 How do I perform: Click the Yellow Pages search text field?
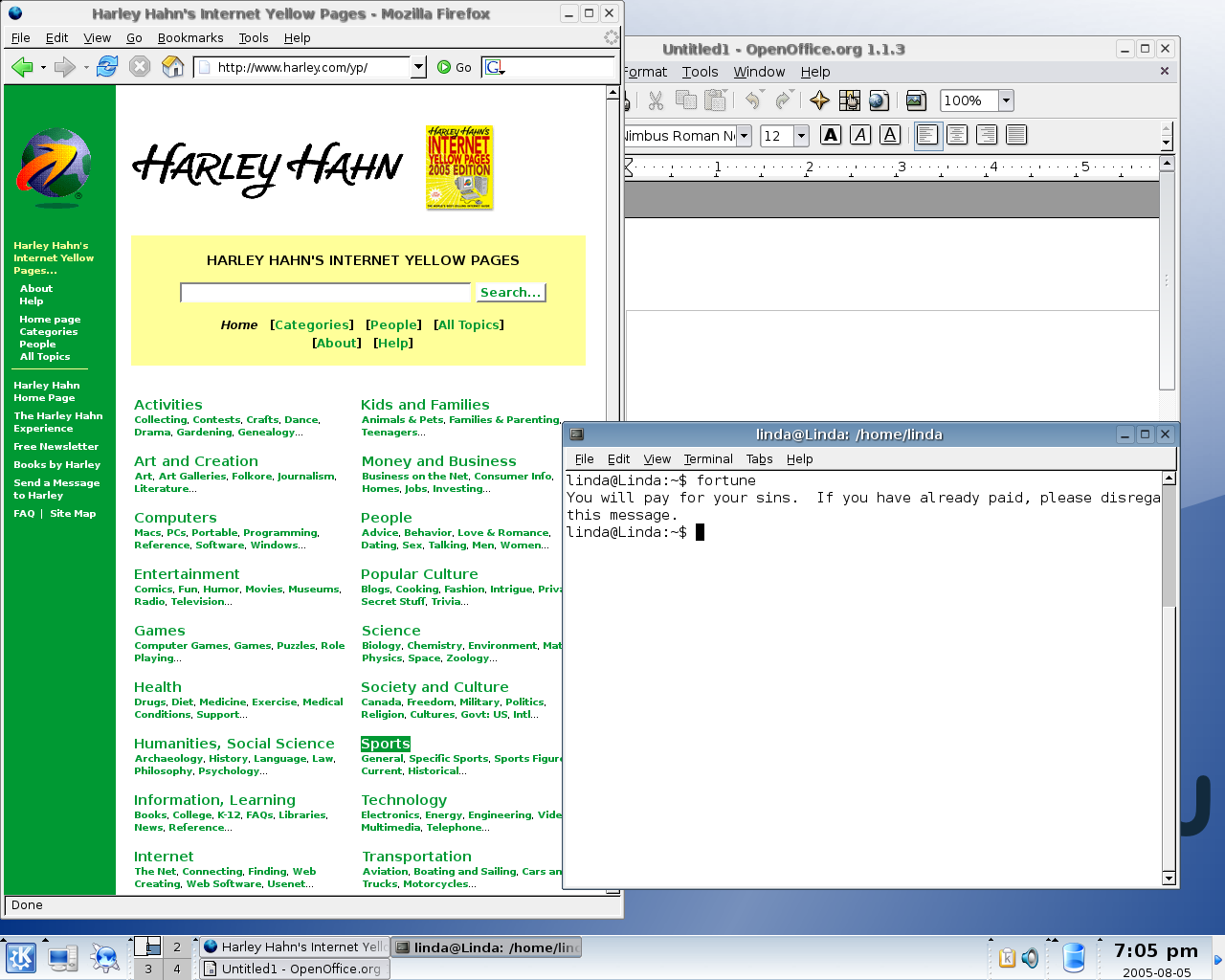[325, 292]
